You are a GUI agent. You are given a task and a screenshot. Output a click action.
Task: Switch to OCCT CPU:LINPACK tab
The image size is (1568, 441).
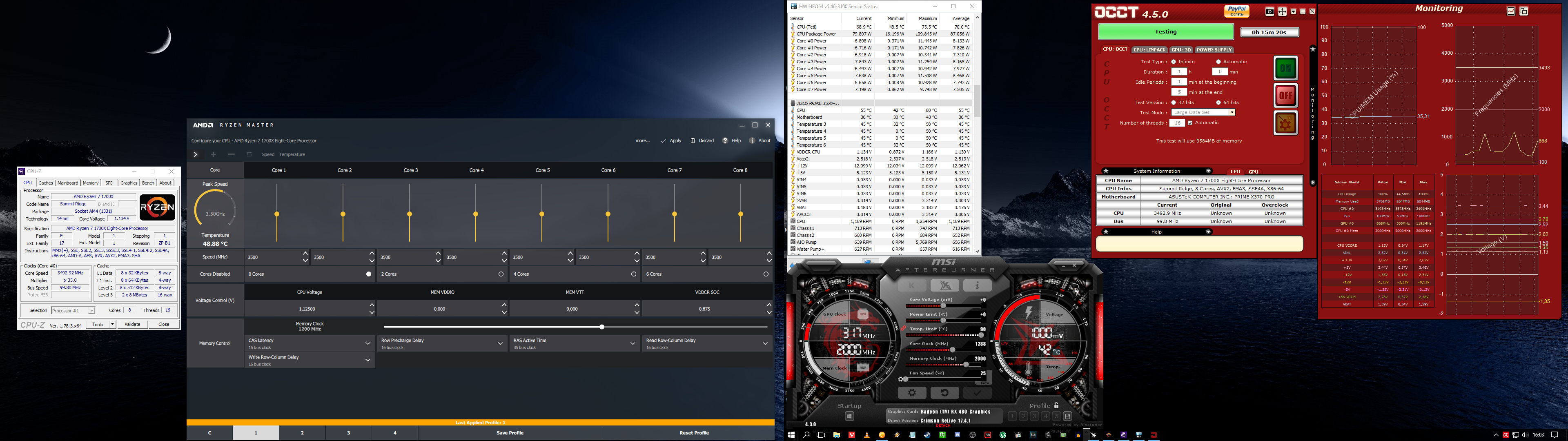click(x=1149, y=50)
